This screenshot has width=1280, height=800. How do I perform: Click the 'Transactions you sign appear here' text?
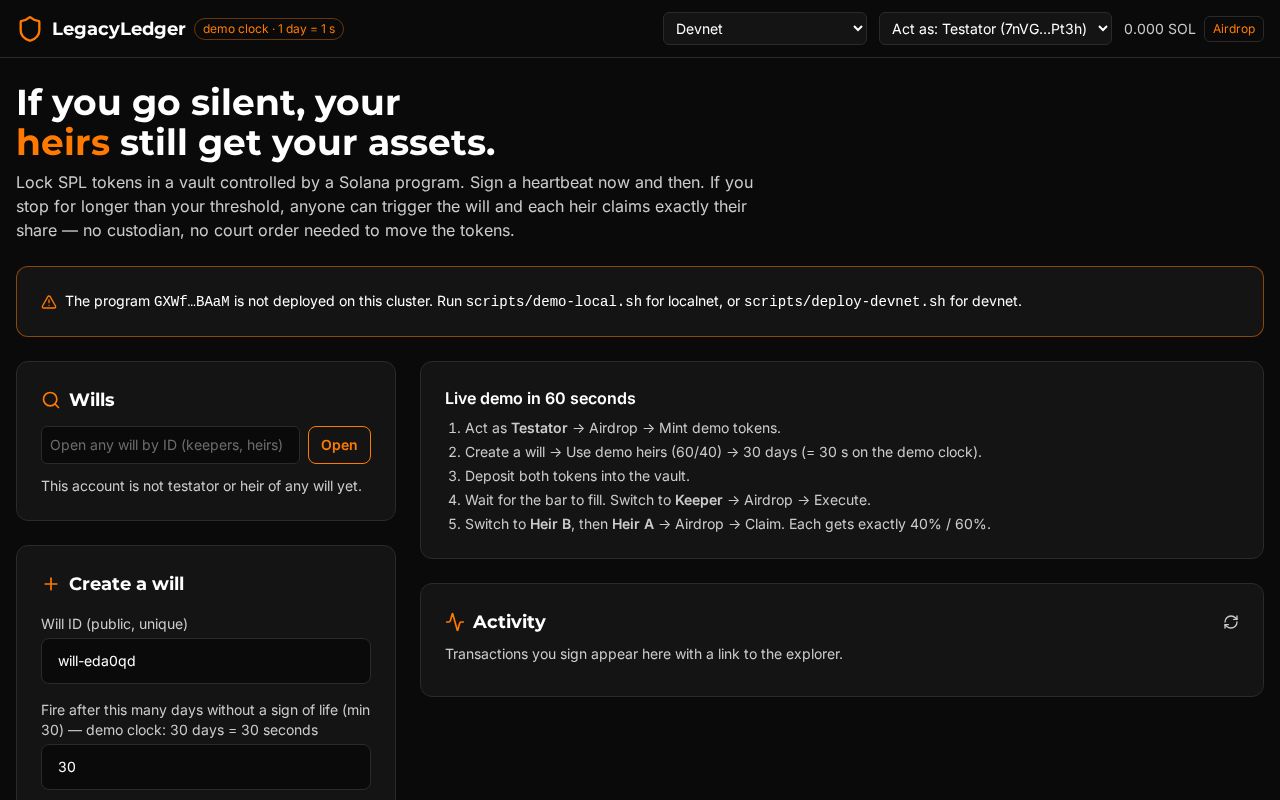pyautogui.click(x=644, y=654)
